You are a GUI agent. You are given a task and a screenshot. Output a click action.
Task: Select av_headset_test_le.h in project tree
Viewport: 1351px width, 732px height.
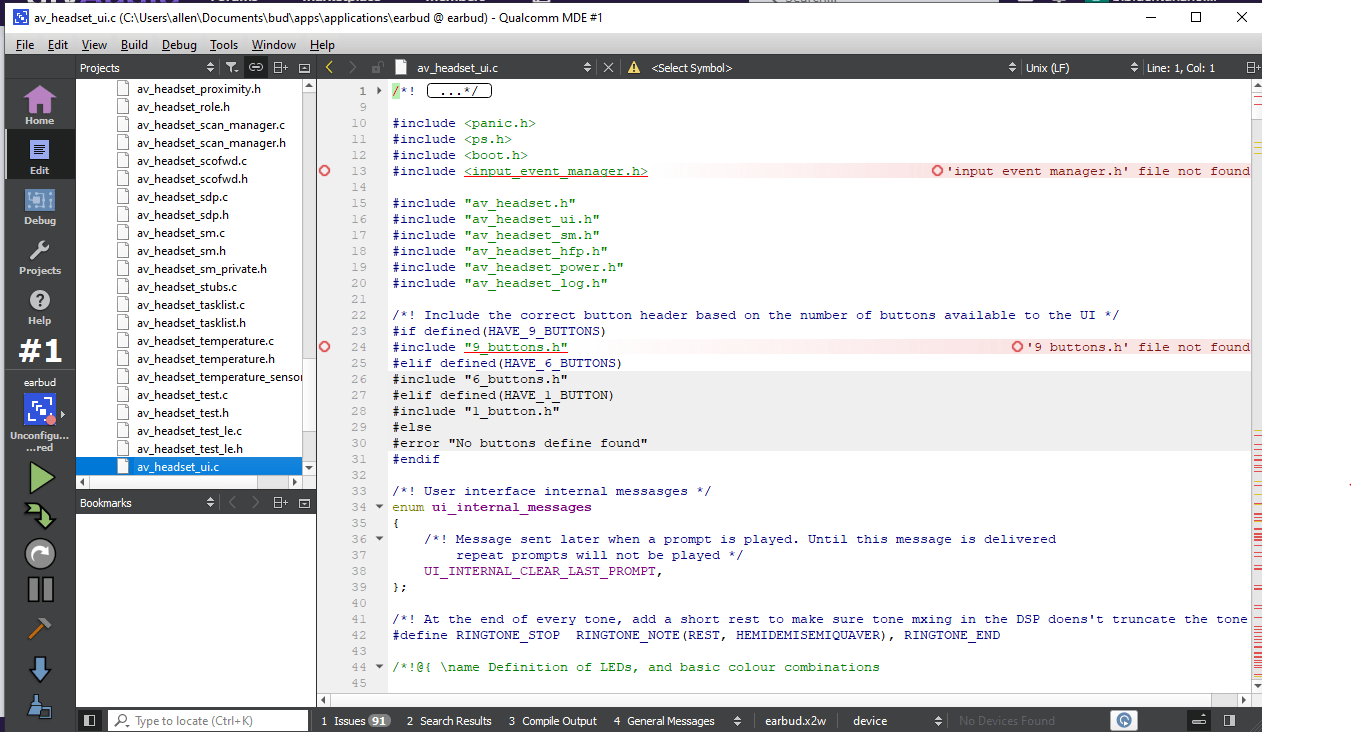click(x=189, y=449)
